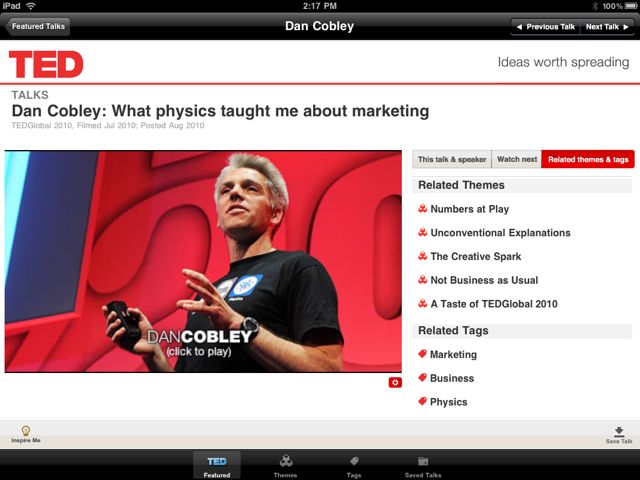Screen dimensions: 640x480
Task: Click theme icon beside A Taste of TEDGlobal 2010
Action: [x=422, y=303]
